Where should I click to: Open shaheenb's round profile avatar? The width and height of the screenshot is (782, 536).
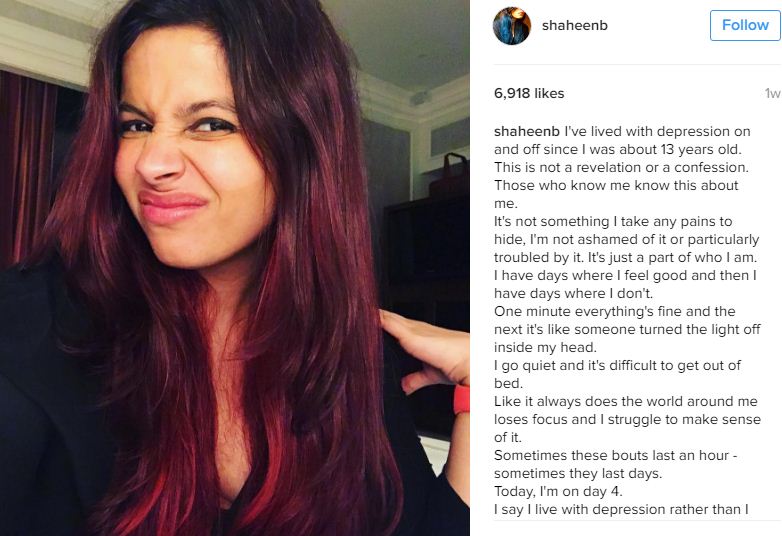[x=512, y=25]
